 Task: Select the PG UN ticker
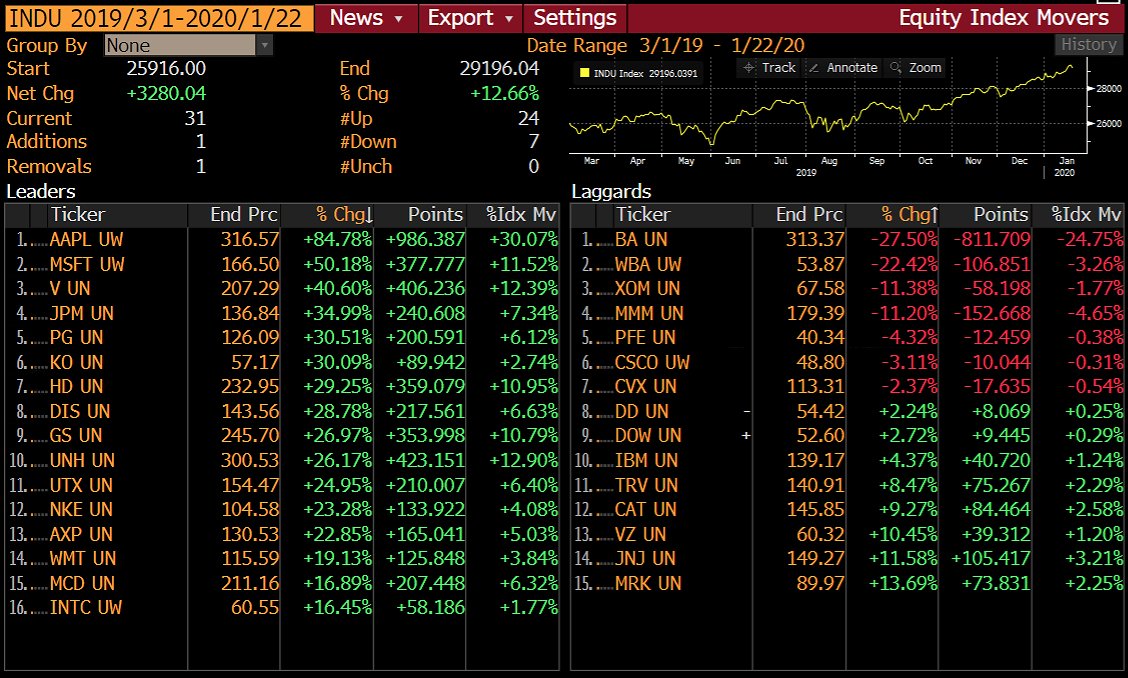(76, 338)
